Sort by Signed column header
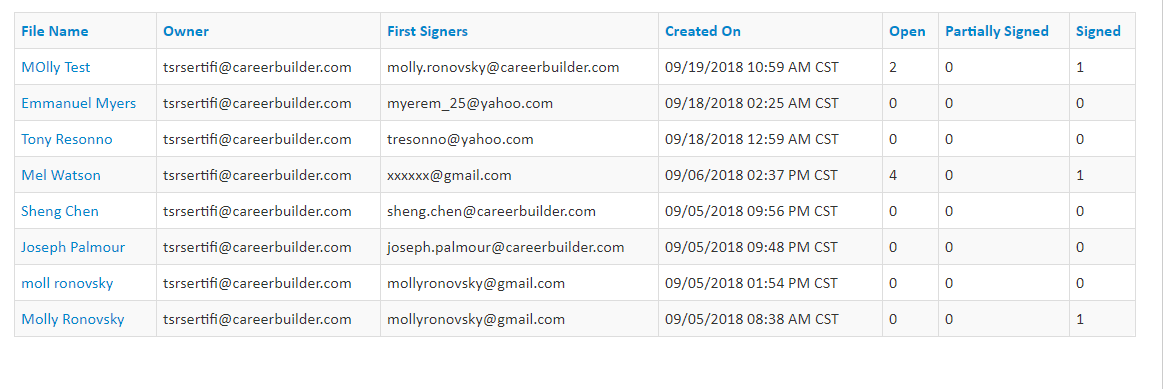The width and height of the screenshot is (1173, 389). click(x=1098, y=31)
